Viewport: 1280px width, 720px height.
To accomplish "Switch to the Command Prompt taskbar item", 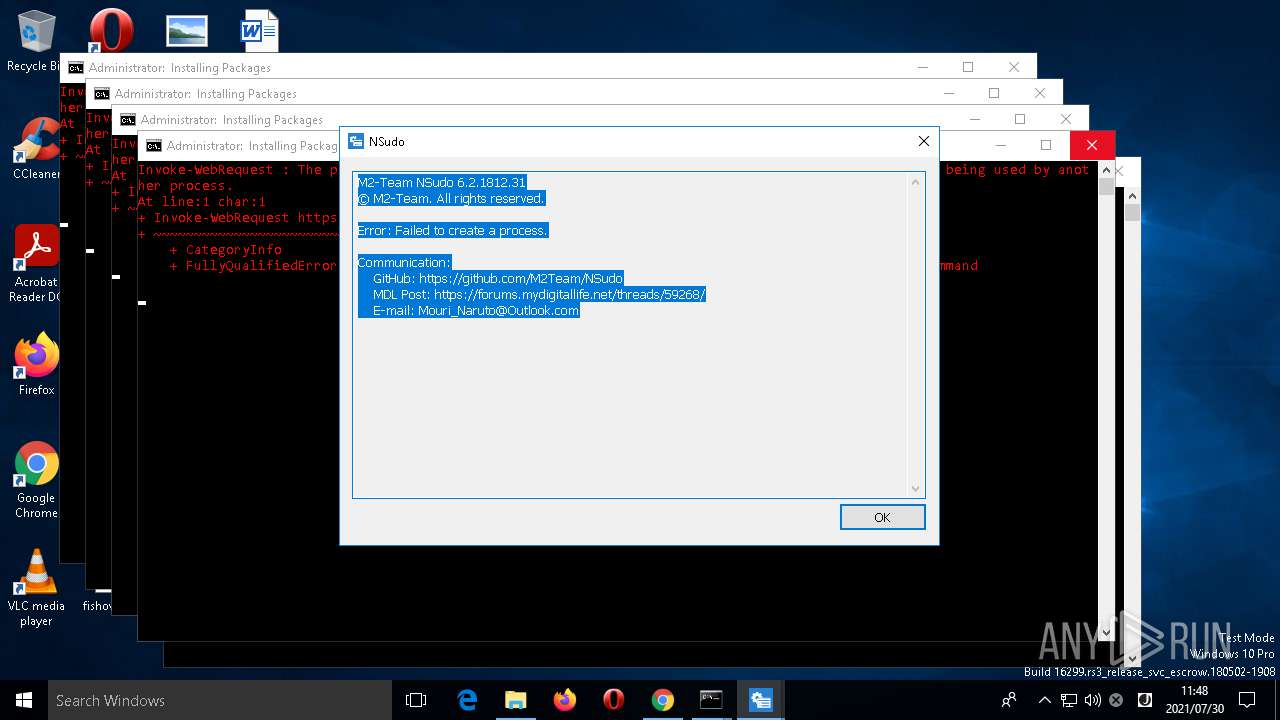I will [x=711, y=700].
